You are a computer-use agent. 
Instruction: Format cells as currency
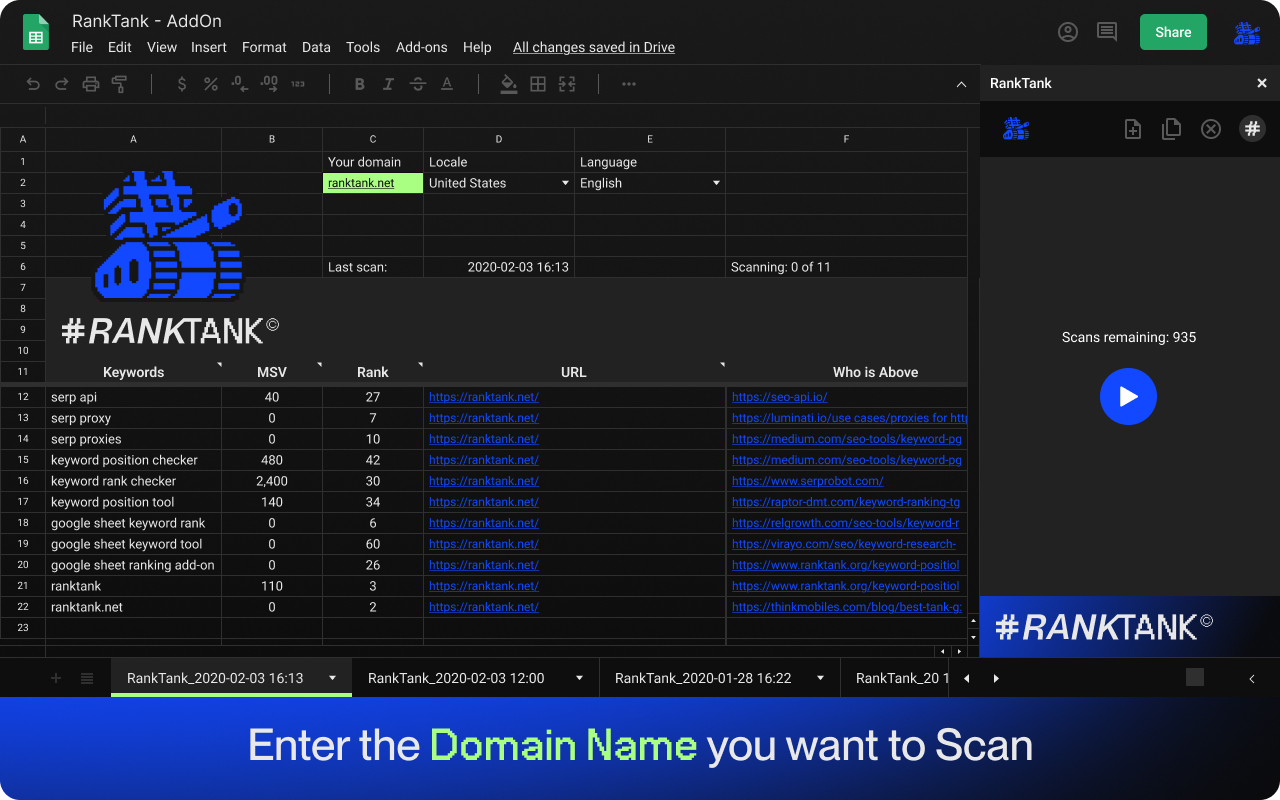pyautogui.click(x=181, y=84)
